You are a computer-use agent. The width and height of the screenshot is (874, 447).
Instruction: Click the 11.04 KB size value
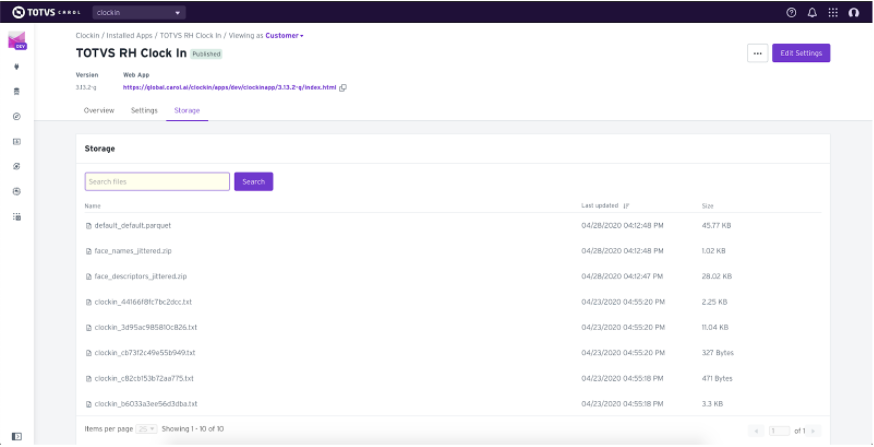(715, 327)
